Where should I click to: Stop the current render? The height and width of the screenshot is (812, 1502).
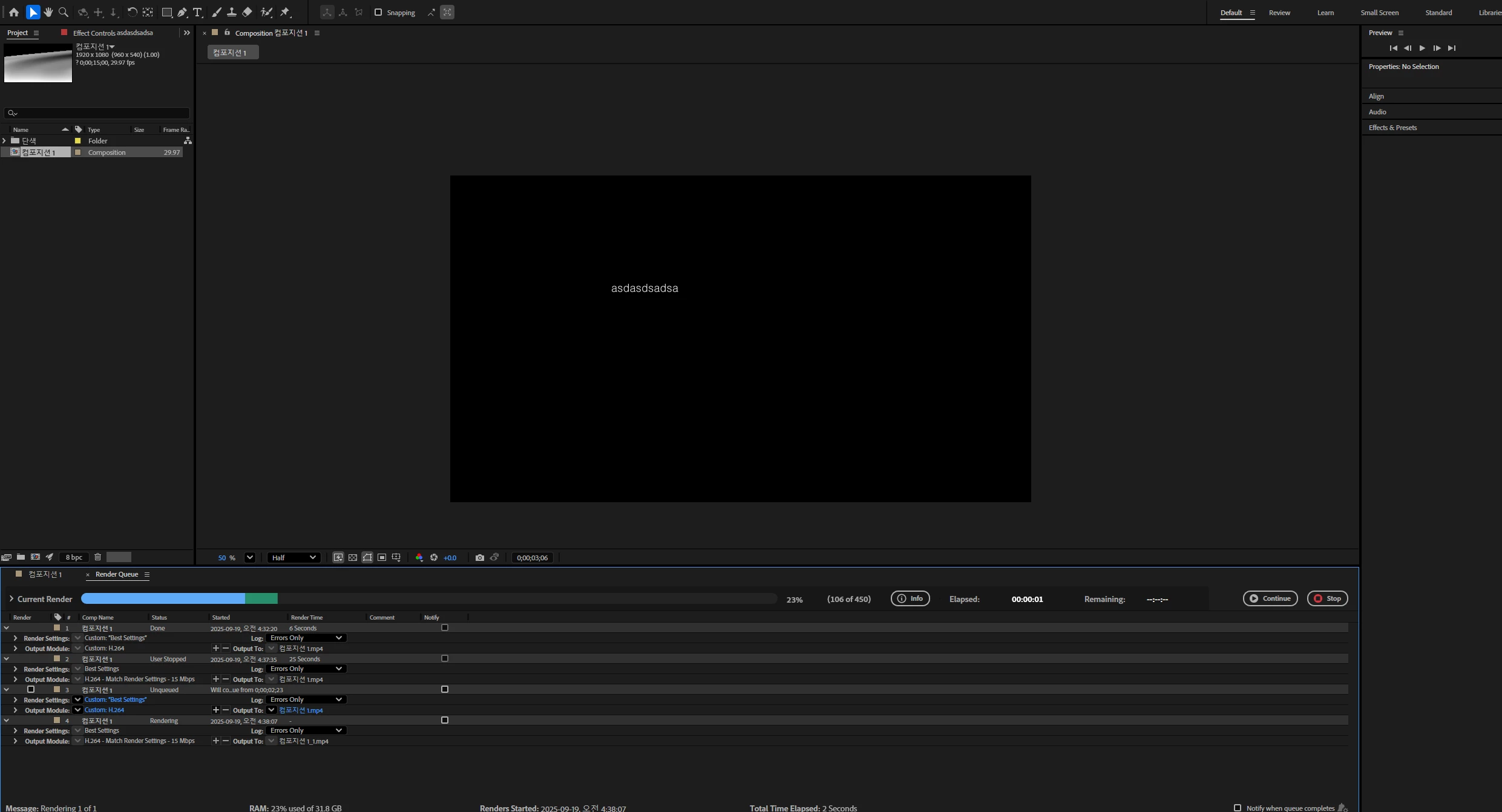click(1327, 598)
